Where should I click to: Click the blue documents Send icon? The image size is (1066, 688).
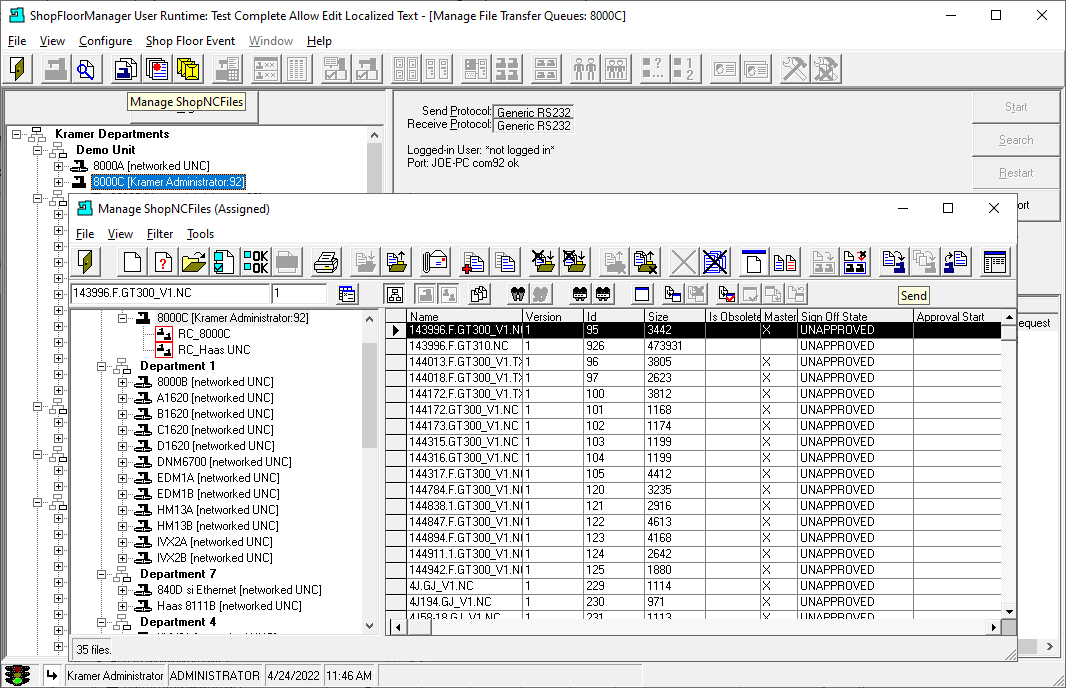(x=893, y=262)
